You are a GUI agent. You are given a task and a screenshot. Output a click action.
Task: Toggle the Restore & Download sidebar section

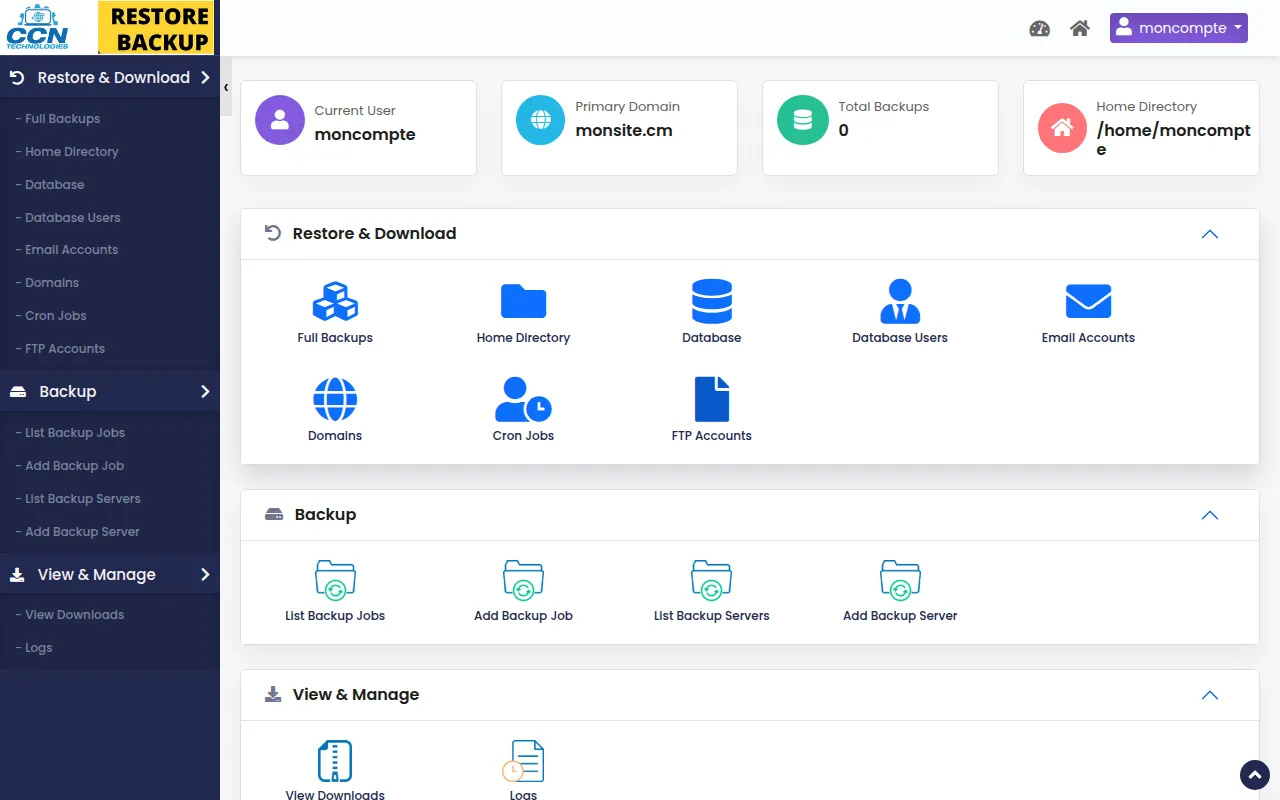(110, 78)
